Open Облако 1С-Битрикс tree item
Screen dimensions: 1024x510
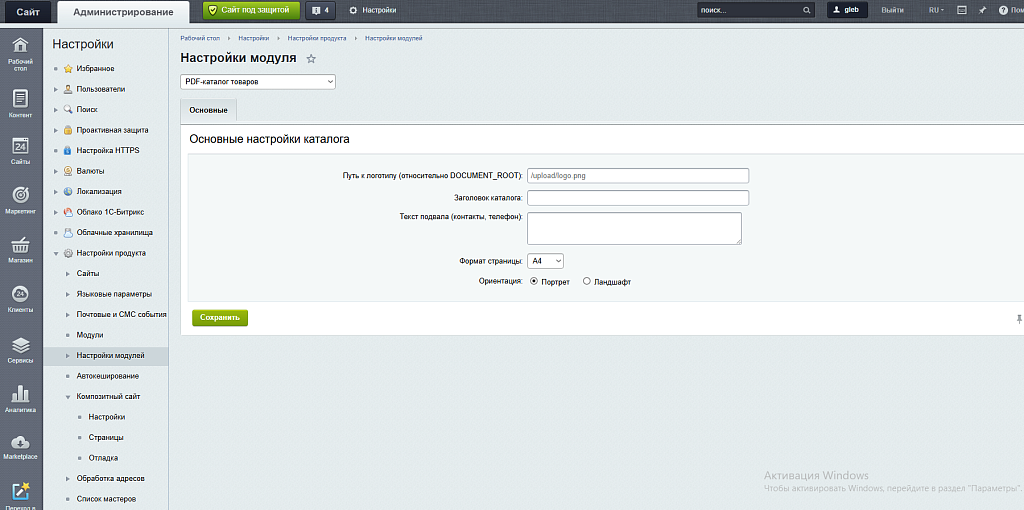[110, 212]
